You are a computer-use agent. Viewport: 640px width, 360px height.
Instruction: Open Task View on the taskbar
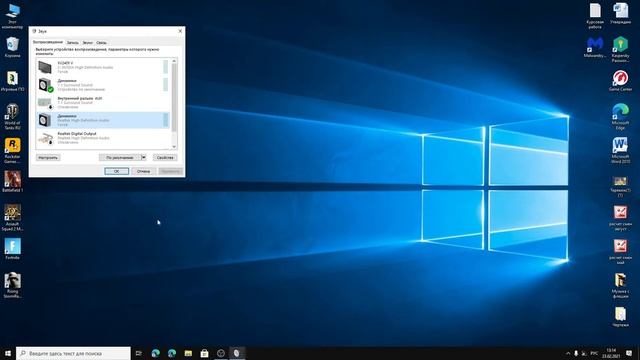point(139,353)
